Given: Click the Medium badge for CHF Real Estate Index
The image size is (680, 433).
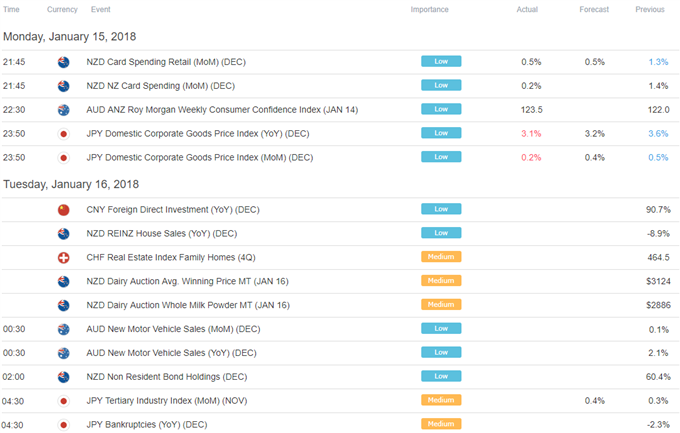Looking at the screenshot, I should click(x=441, y=257).
